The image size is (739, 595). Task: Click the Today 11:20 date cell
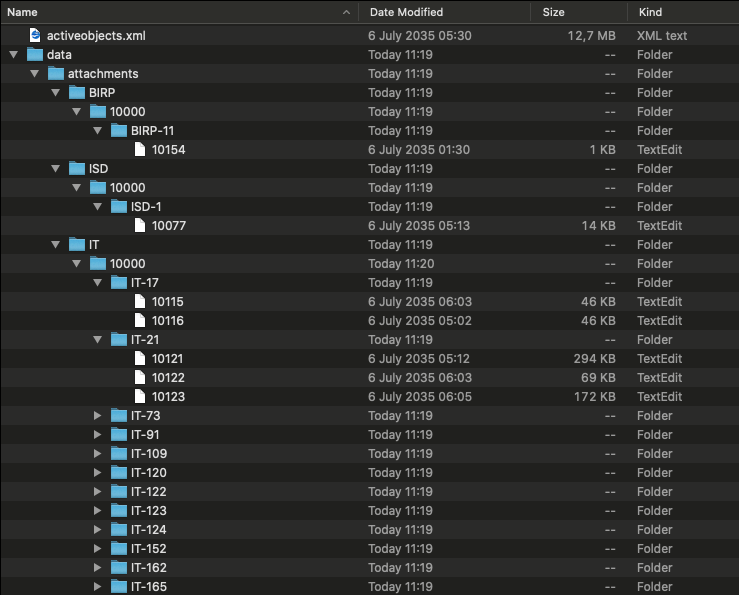click(x=401, y=264)
